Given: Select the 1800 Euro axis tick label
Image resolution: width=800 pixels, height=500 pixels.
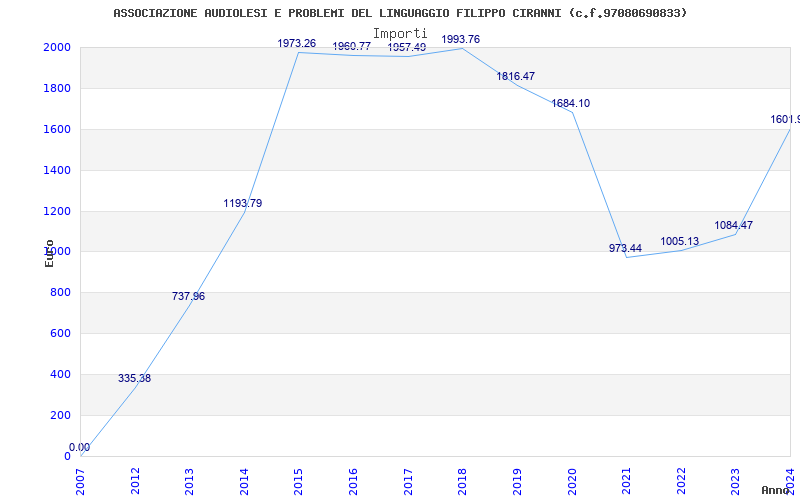Looking at the screenshot, I should coord(57,88).
